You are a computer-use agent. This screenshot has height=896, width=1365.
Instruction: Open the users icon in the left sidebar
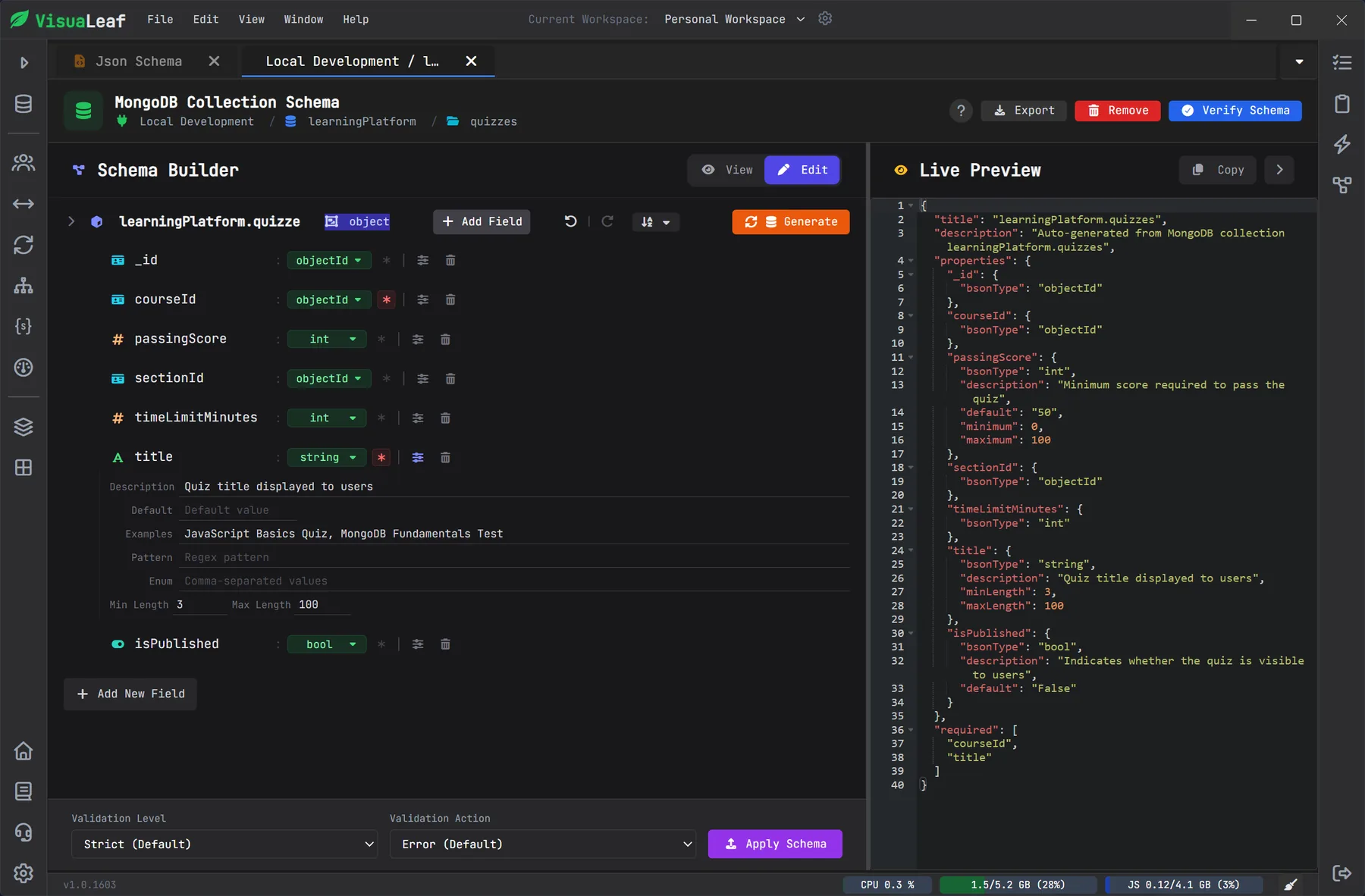[24, 162]
